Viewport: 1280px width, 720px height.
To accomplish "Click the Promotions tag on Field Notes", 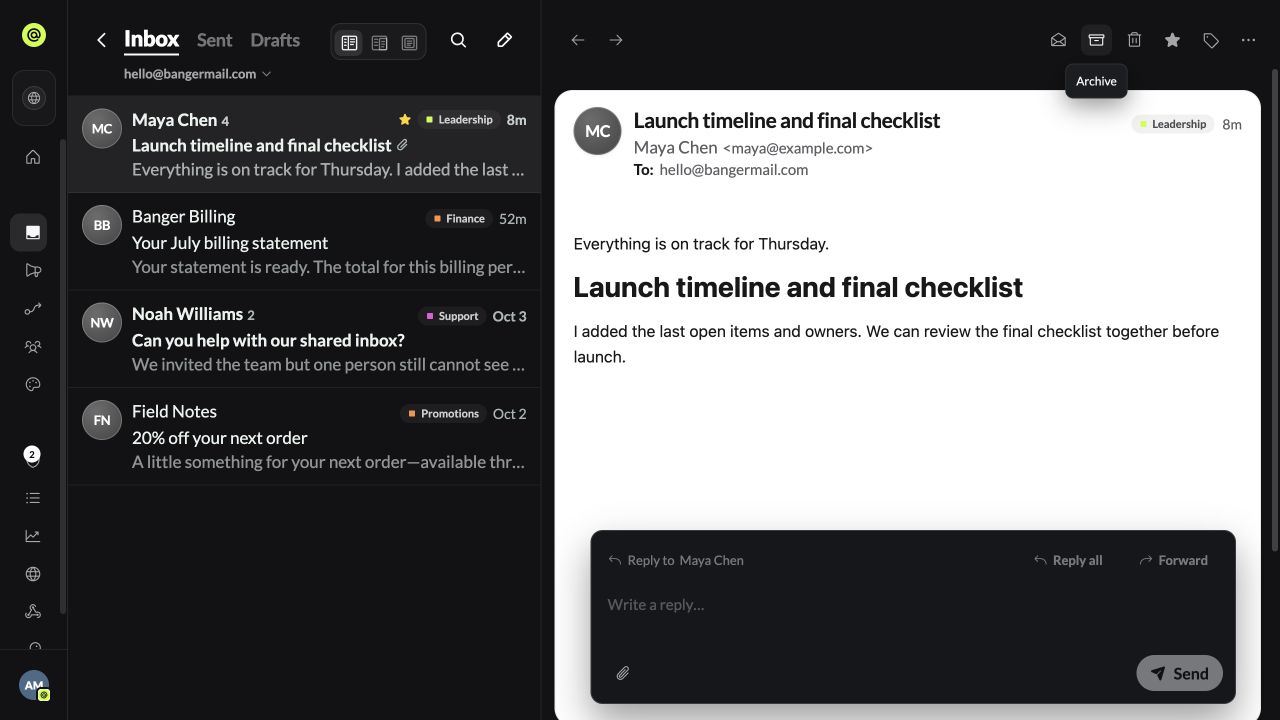I will [443, 413].
